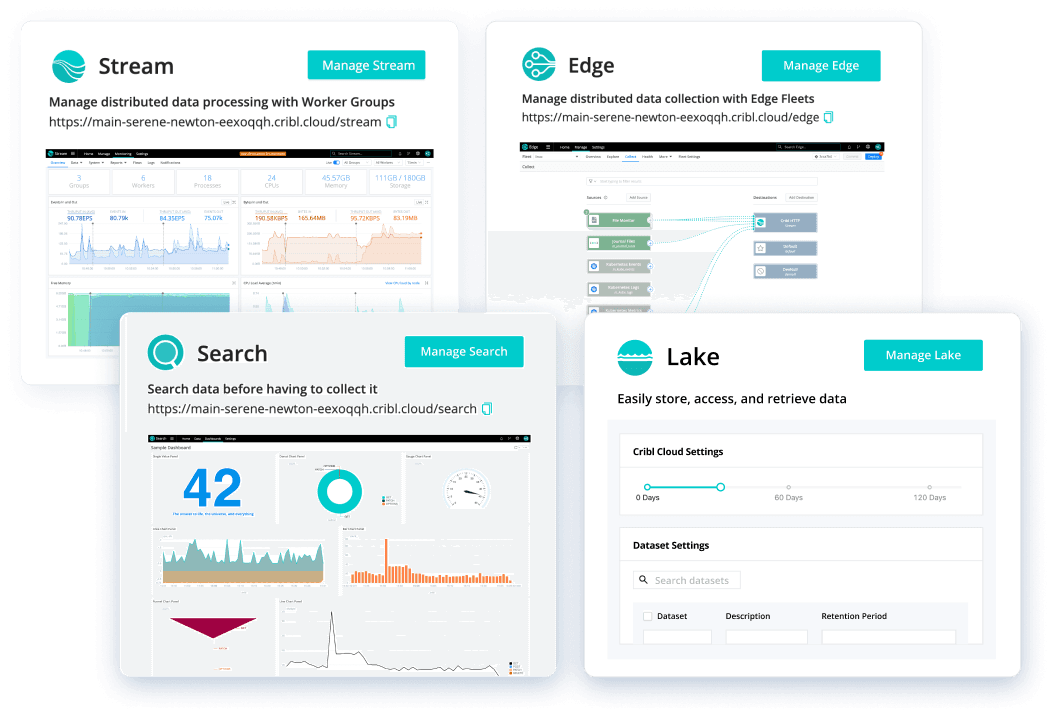The image size is (1052, 715).
Task: Copy the Search URL with the copy icon
Action: (488, 408)
